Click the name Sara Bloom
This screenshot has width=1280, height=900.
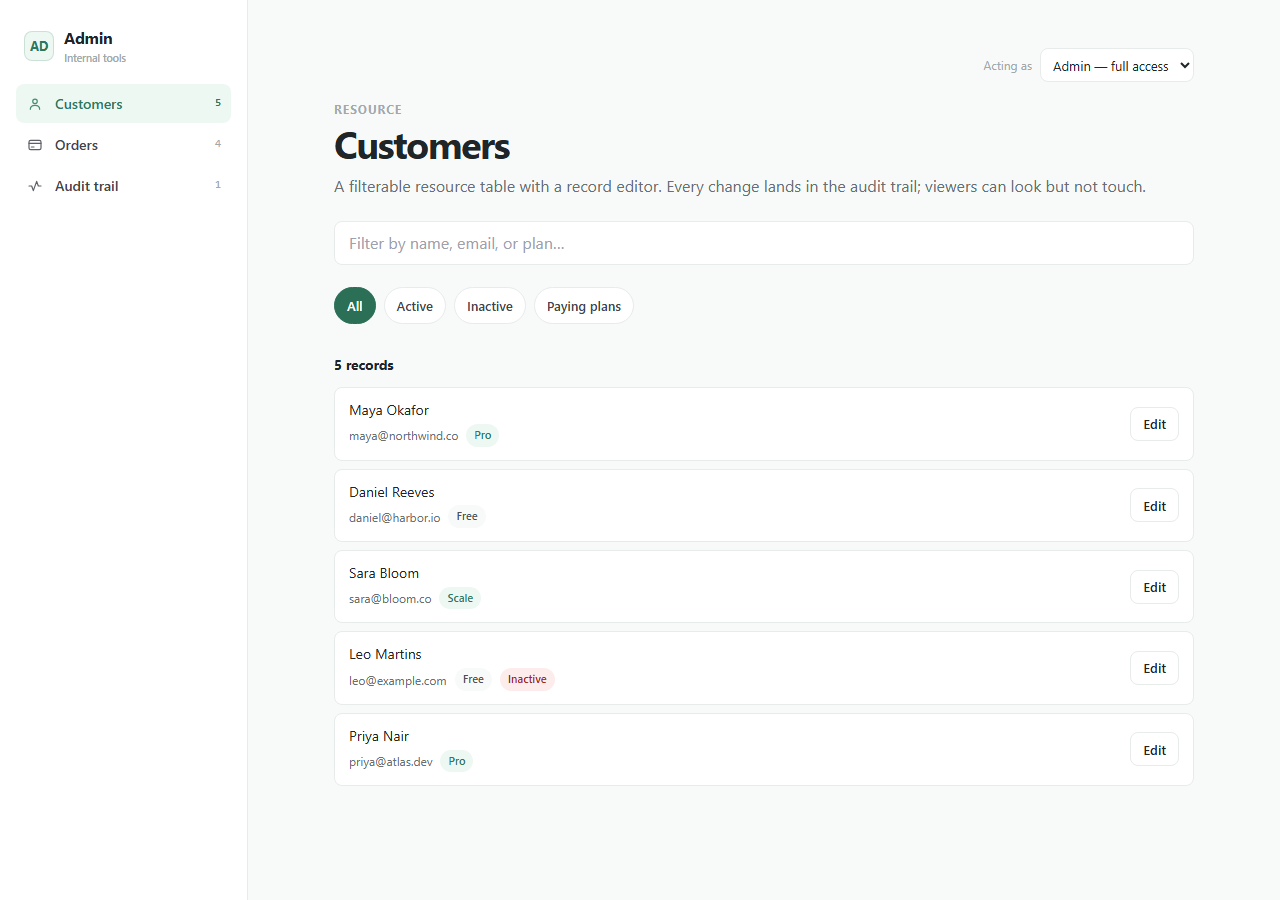(x=384, y=573)
